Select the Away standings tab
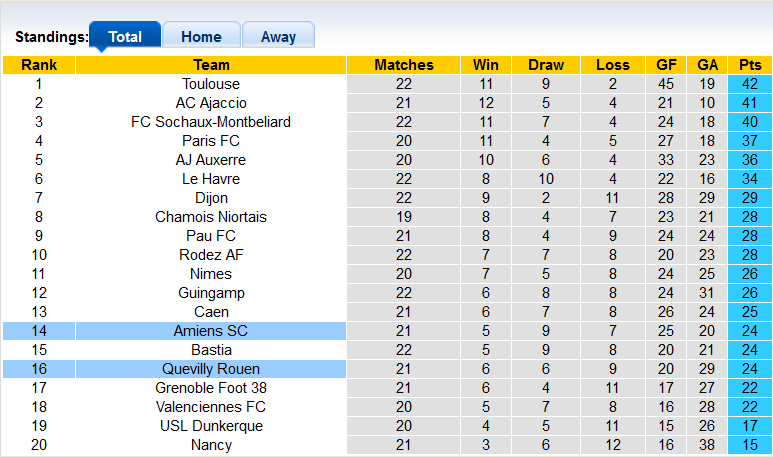Image resolution: width=773 pixels, height=457 pixels. (x=278, y=36)
